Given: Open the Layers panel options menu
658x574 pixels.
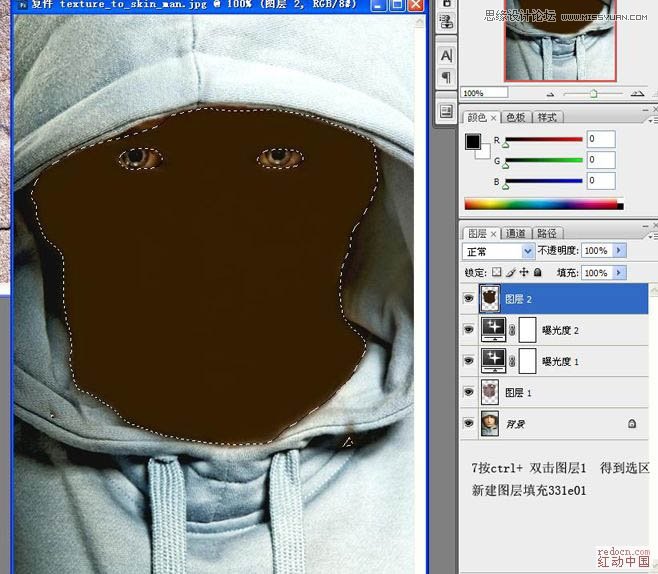Looking at the screenshot, I should [653, 237].
